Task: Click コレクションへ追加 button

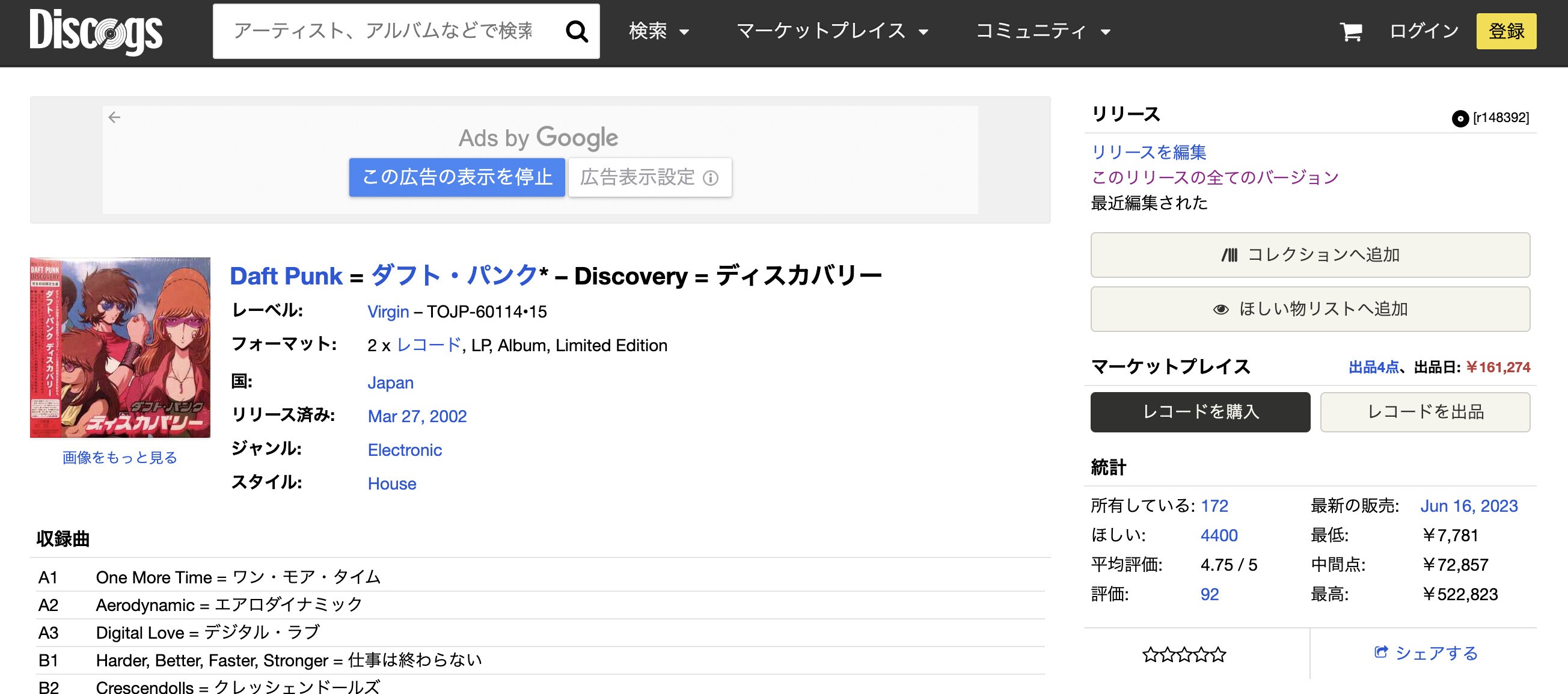Action: click(1310, 254)
